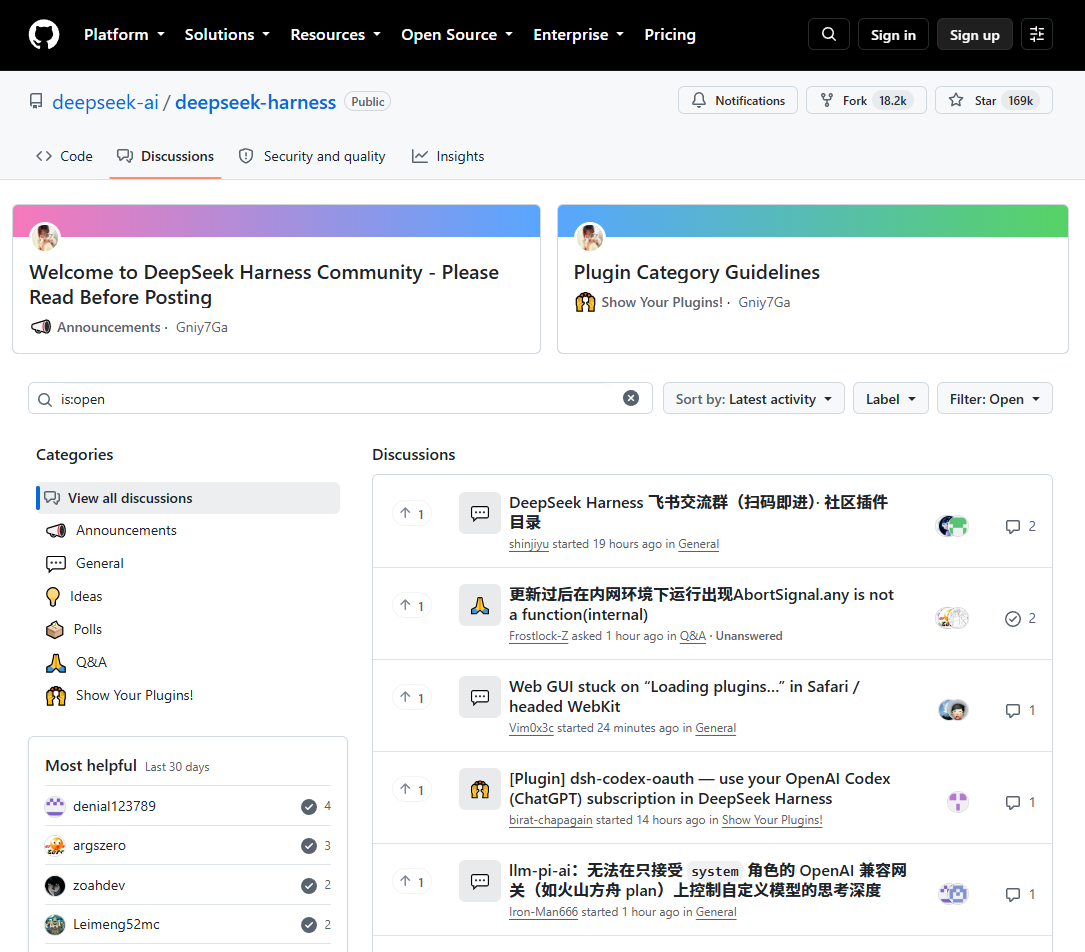Click the participant avatar on dsh-codex-oauth discussion
The image size is (1085, 952).
pyautogui.click(x=958, y=803)
